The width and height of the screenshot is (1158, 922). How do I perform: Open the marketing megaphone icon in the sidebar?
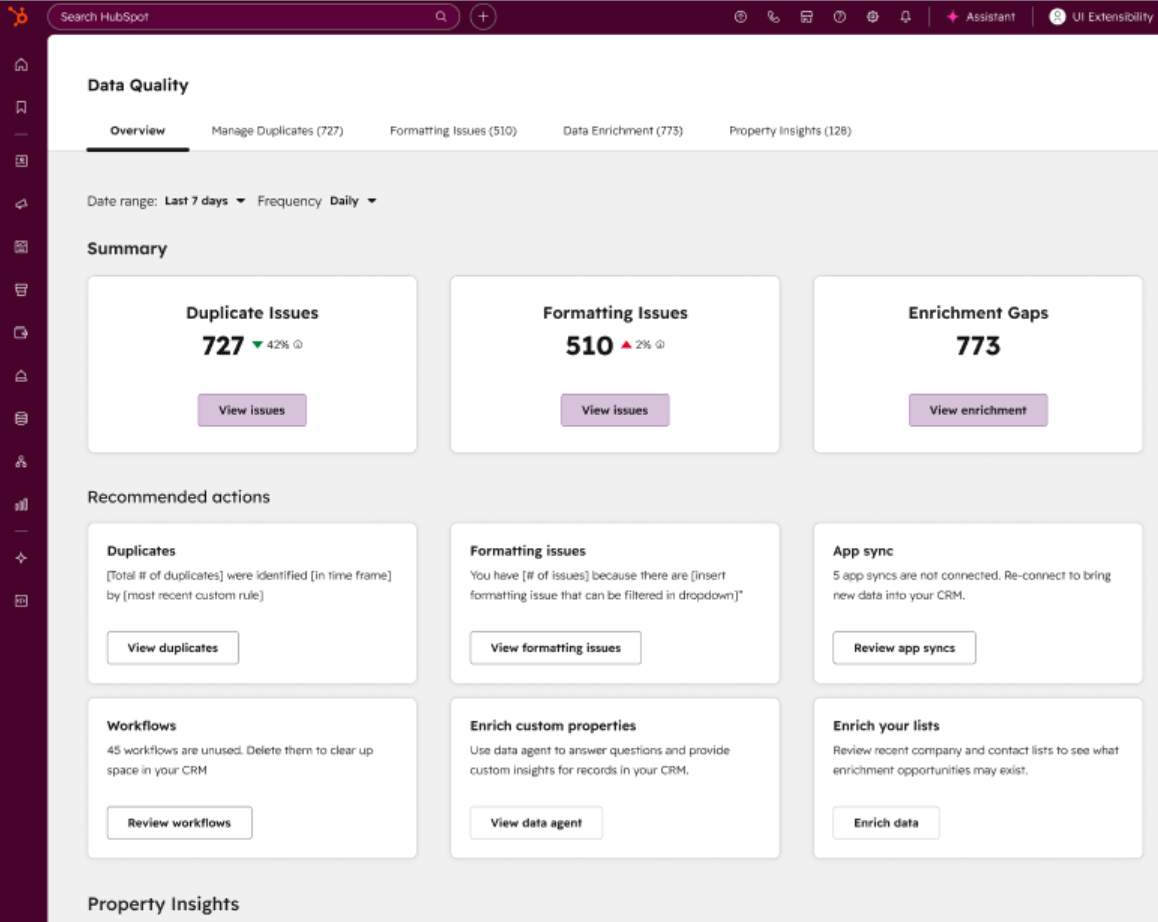point(21,204)
